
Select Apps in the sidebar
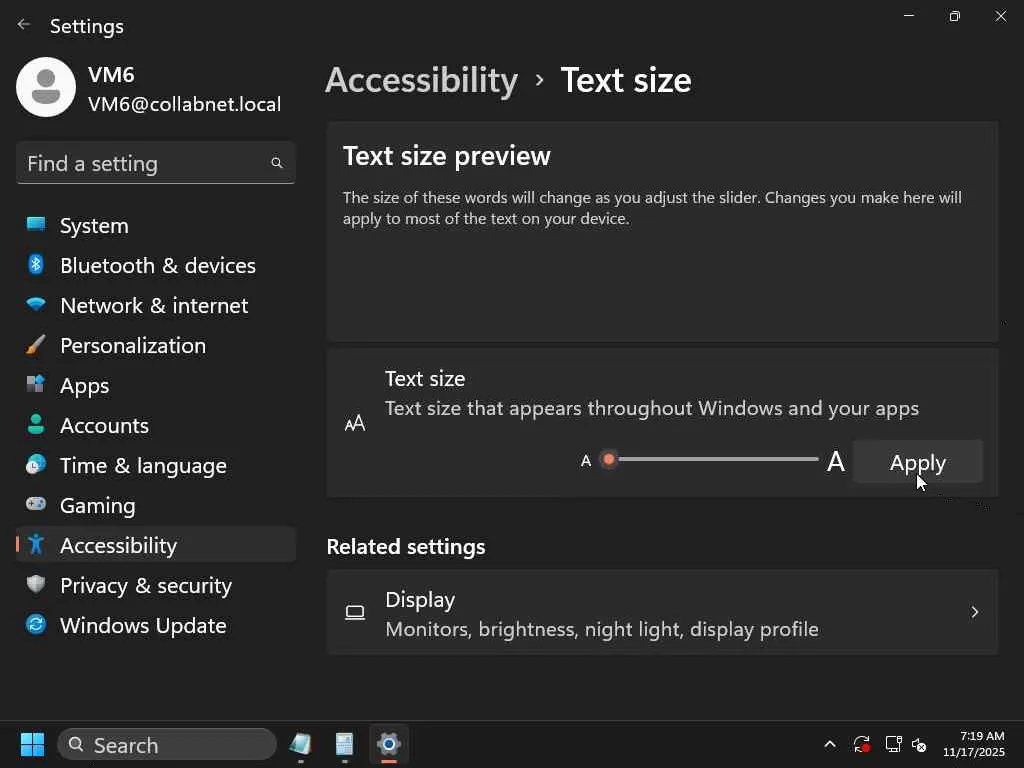pyautogui.click(x=156, y=385)
